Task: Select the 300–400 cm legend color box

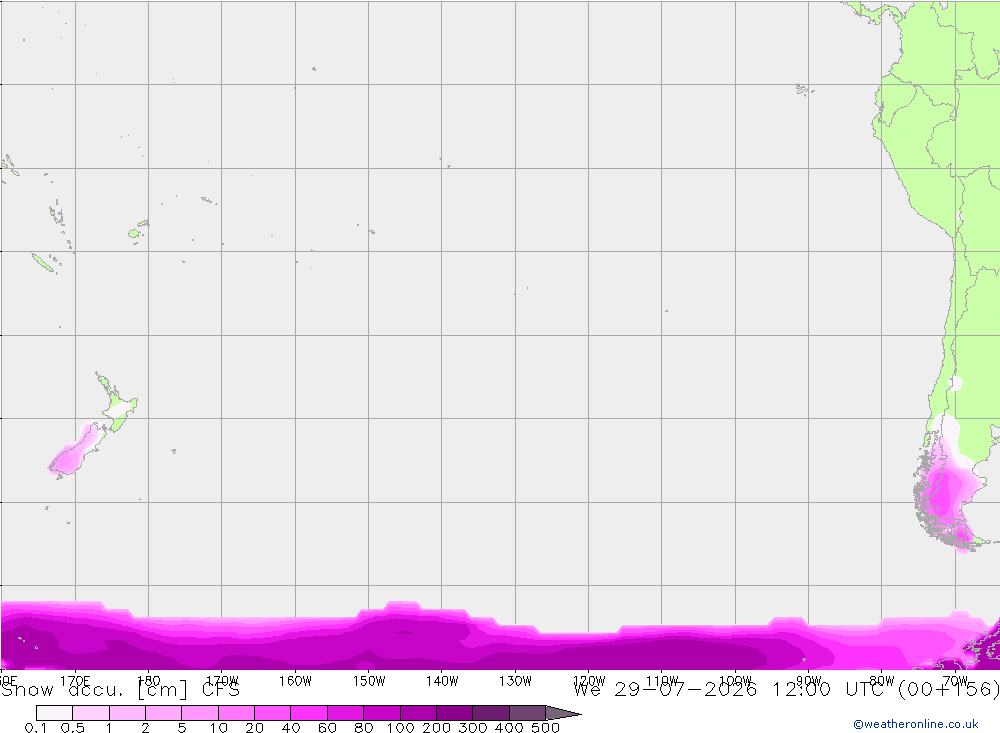Action: (491, 713)
